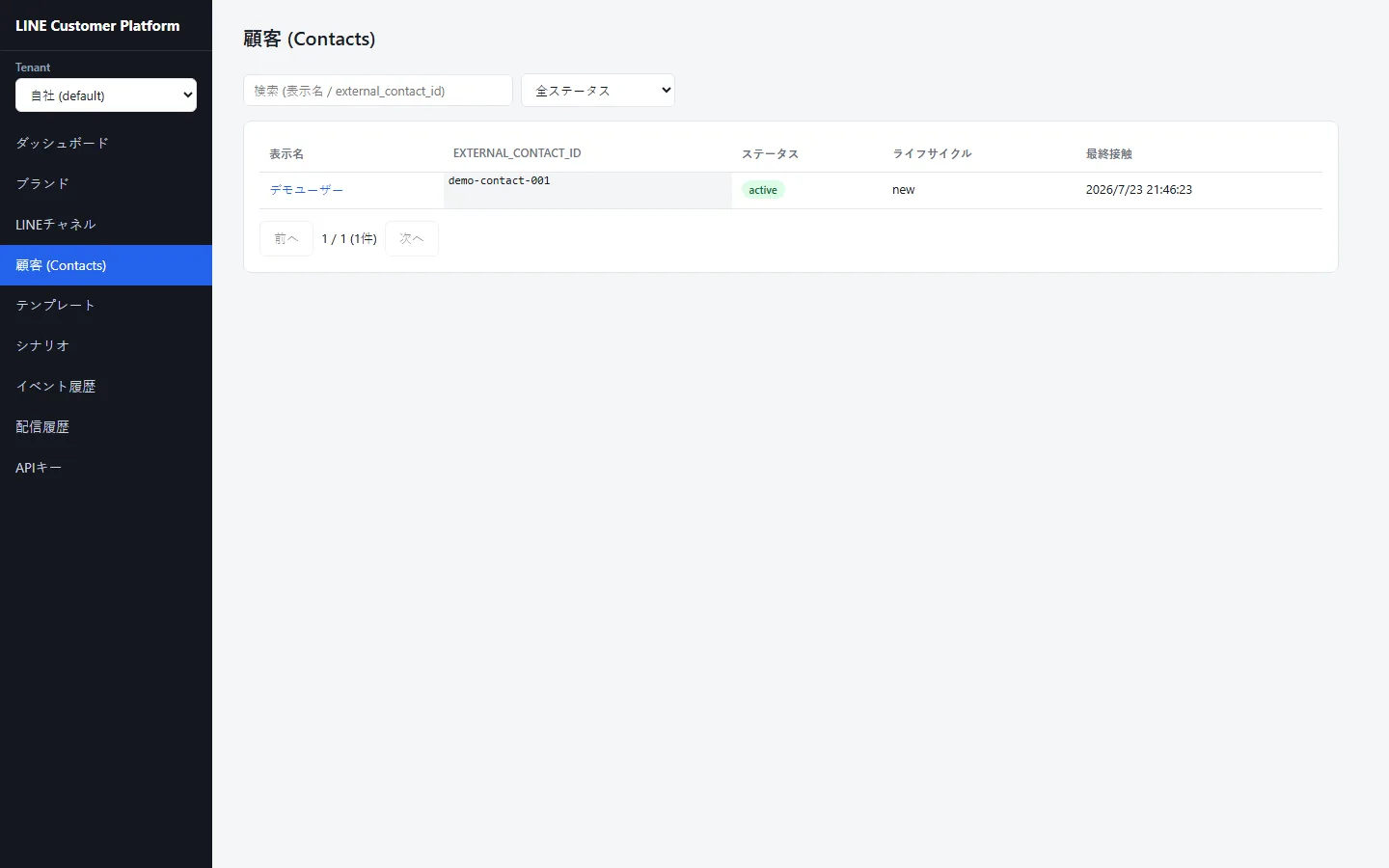Click the 前へ pagination button
The height and width of the screenshot is (868, 1389).
click(x=286, y=238)
